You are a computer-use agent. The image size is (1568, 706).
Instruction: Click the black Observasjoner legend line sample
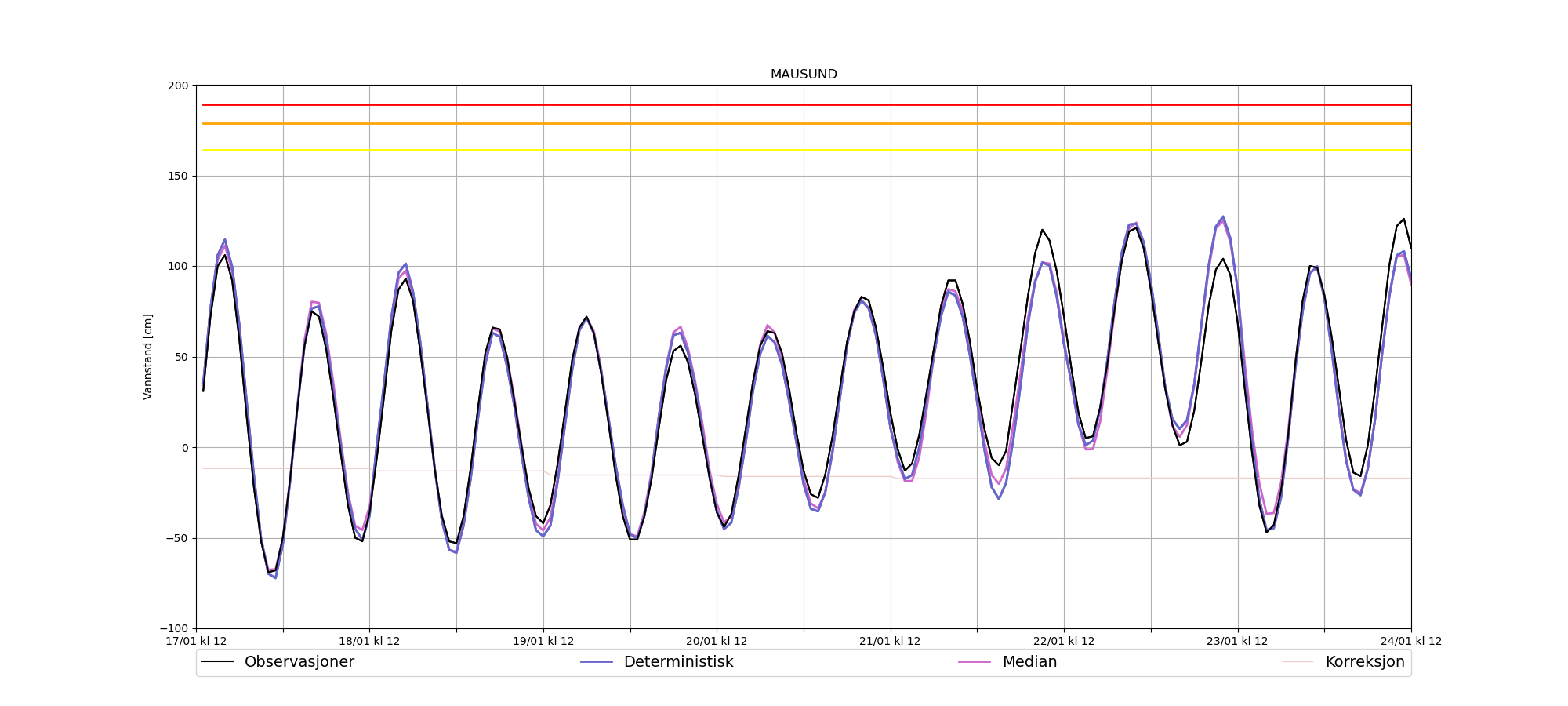(x=218, y=662)
